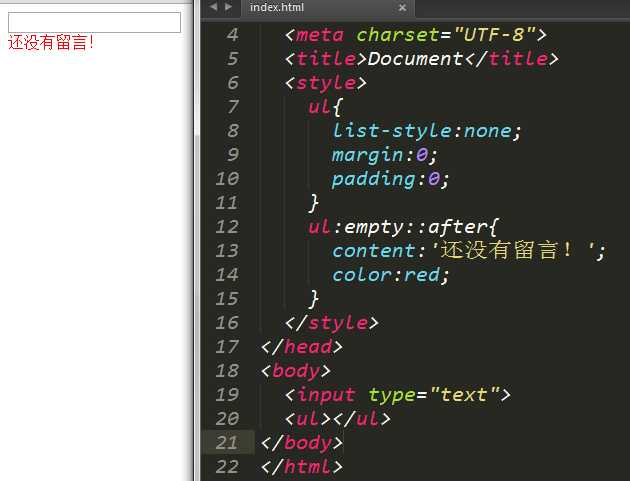Click the closing </style> tag
630x481 pixels.
click(x=332, y=323)
